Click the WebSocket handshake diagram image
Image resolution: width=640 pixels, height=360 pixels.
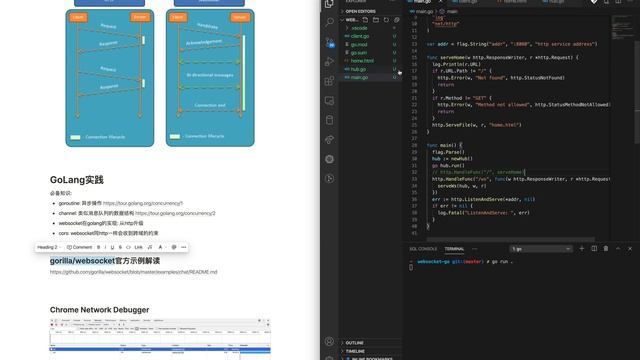tap(210, 78)
